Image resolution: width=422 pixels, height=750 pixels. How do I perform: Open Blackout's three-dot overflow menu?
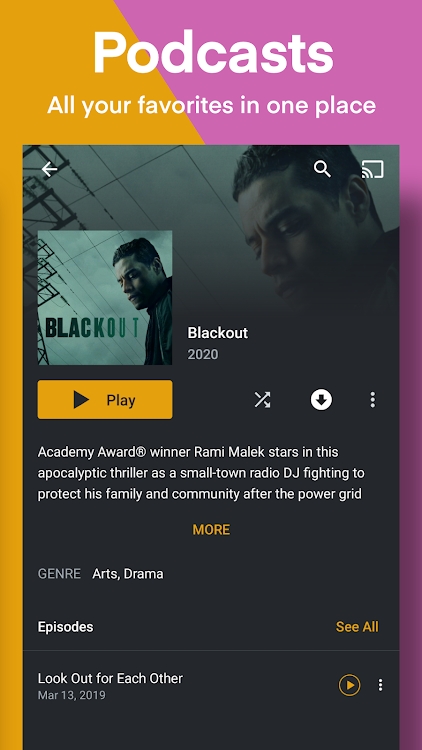click(x=373, y=399)
